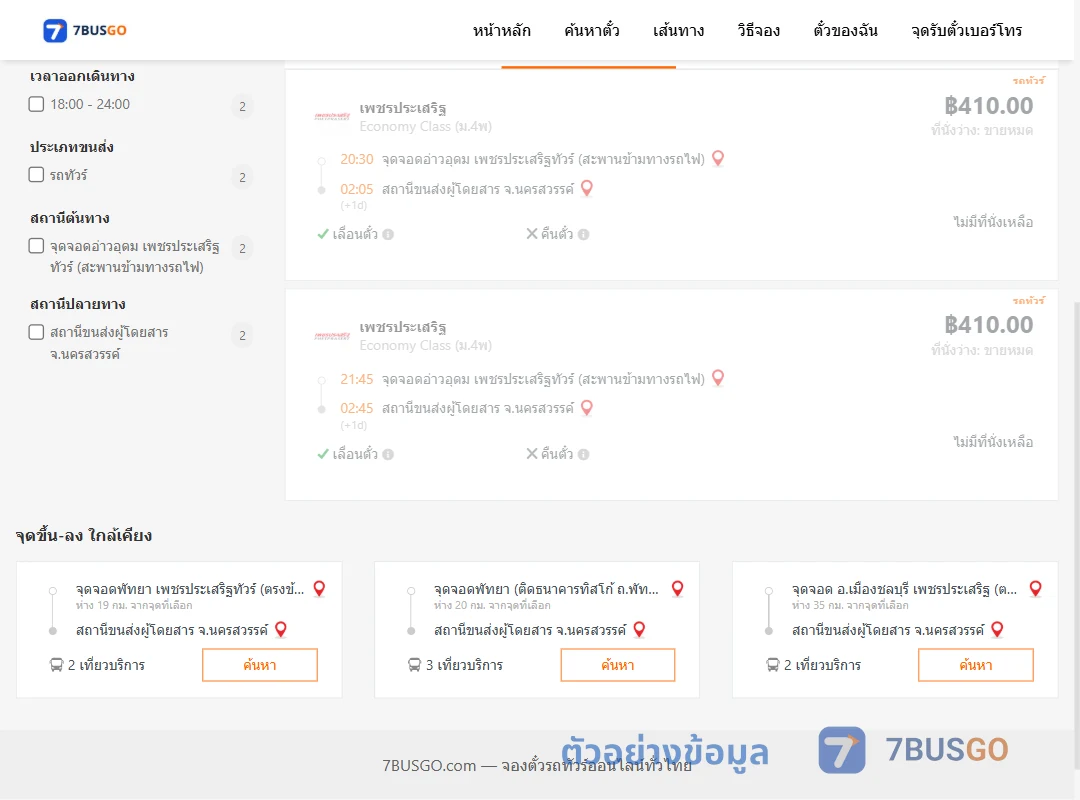1080x800 pixels.
Task: Click the เวลาออกเดินทาง filter heading
Action: tap(82, 76)
